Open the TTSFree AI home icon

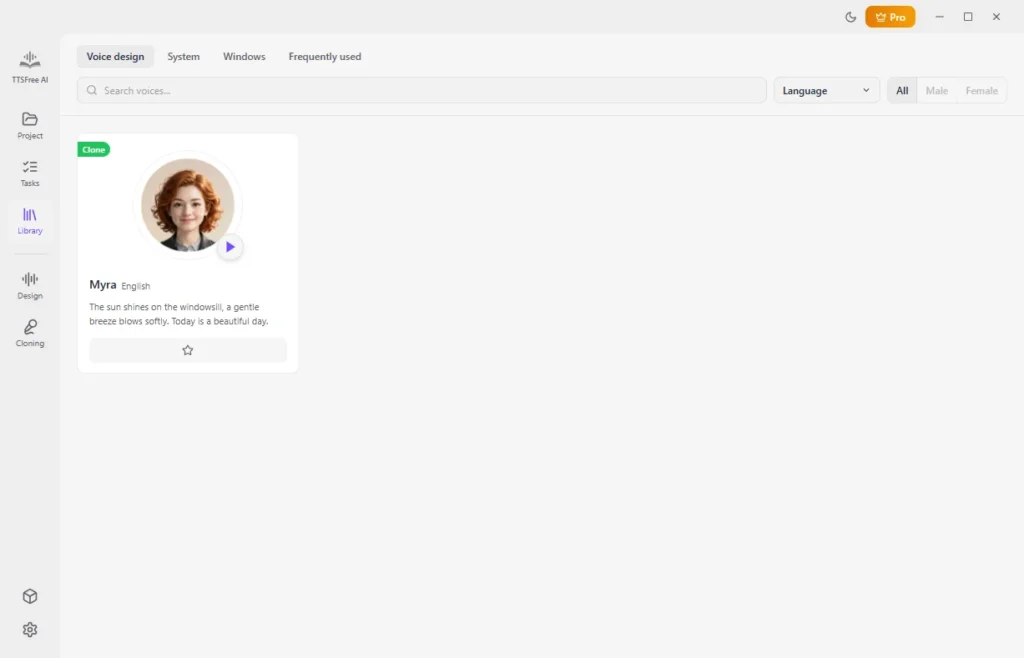coord(29,67)
